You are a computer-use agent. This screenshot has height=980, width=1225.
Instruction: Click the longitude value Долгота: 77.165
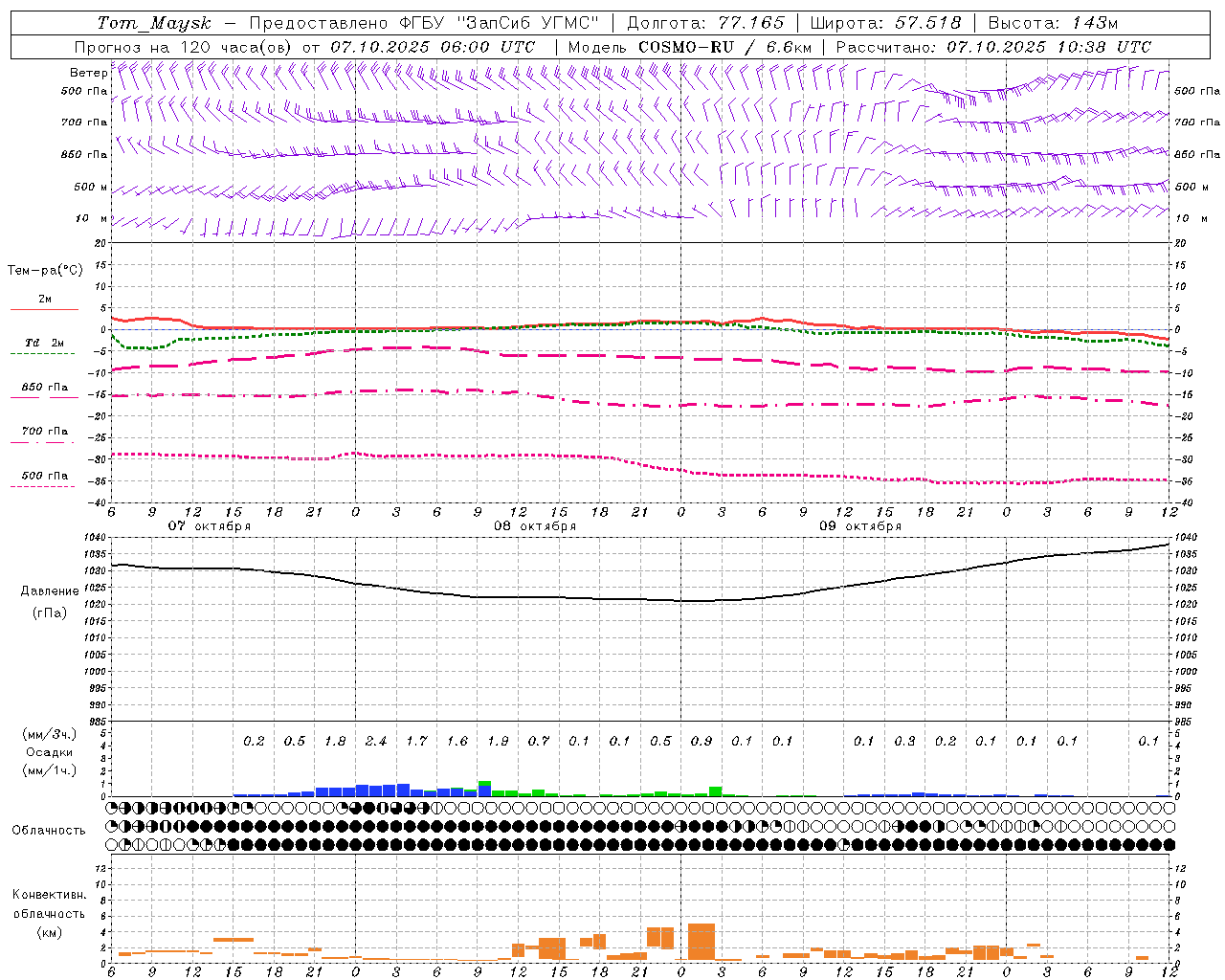[706, 23]
